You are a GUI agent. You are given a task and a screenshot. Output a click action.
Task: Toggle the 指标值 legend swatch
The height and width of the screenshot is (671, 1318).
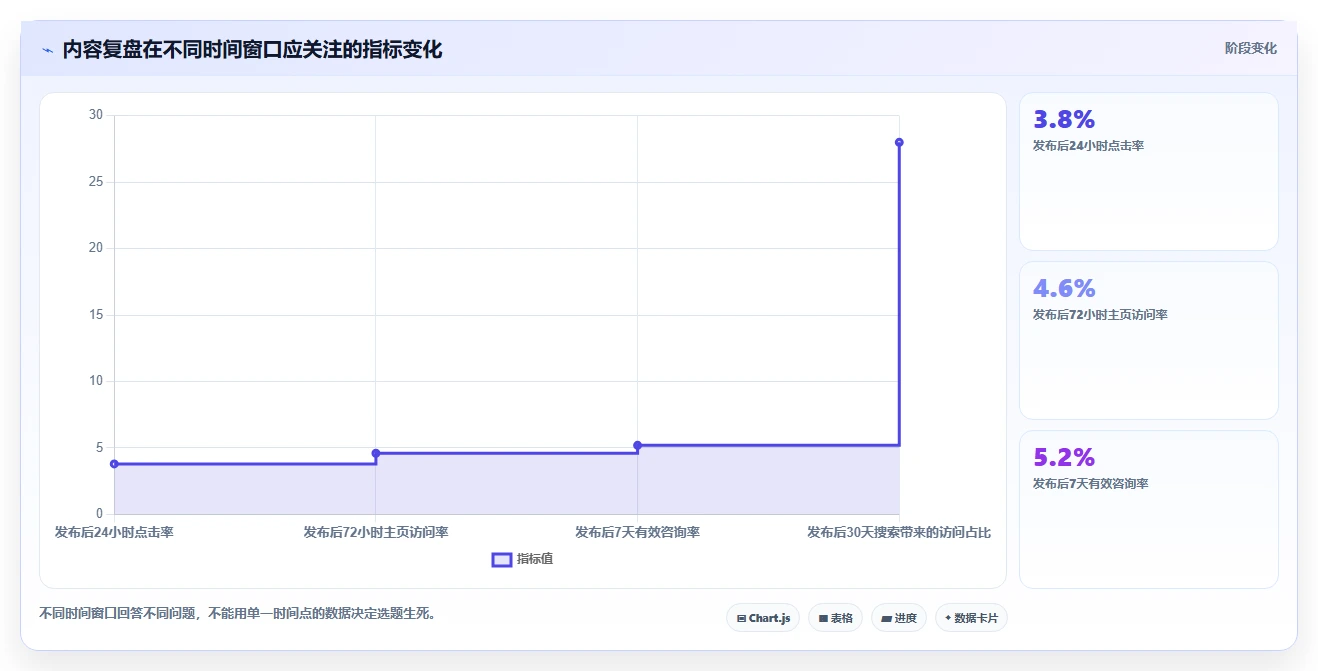(502, 559)
